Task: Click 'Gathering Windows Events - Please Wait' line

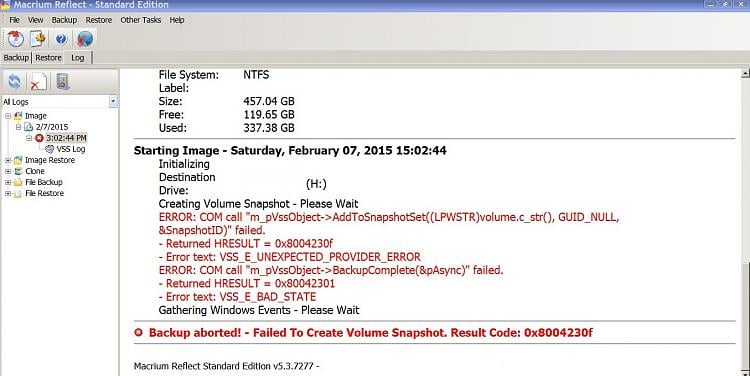Action: (x=259, y=310)
